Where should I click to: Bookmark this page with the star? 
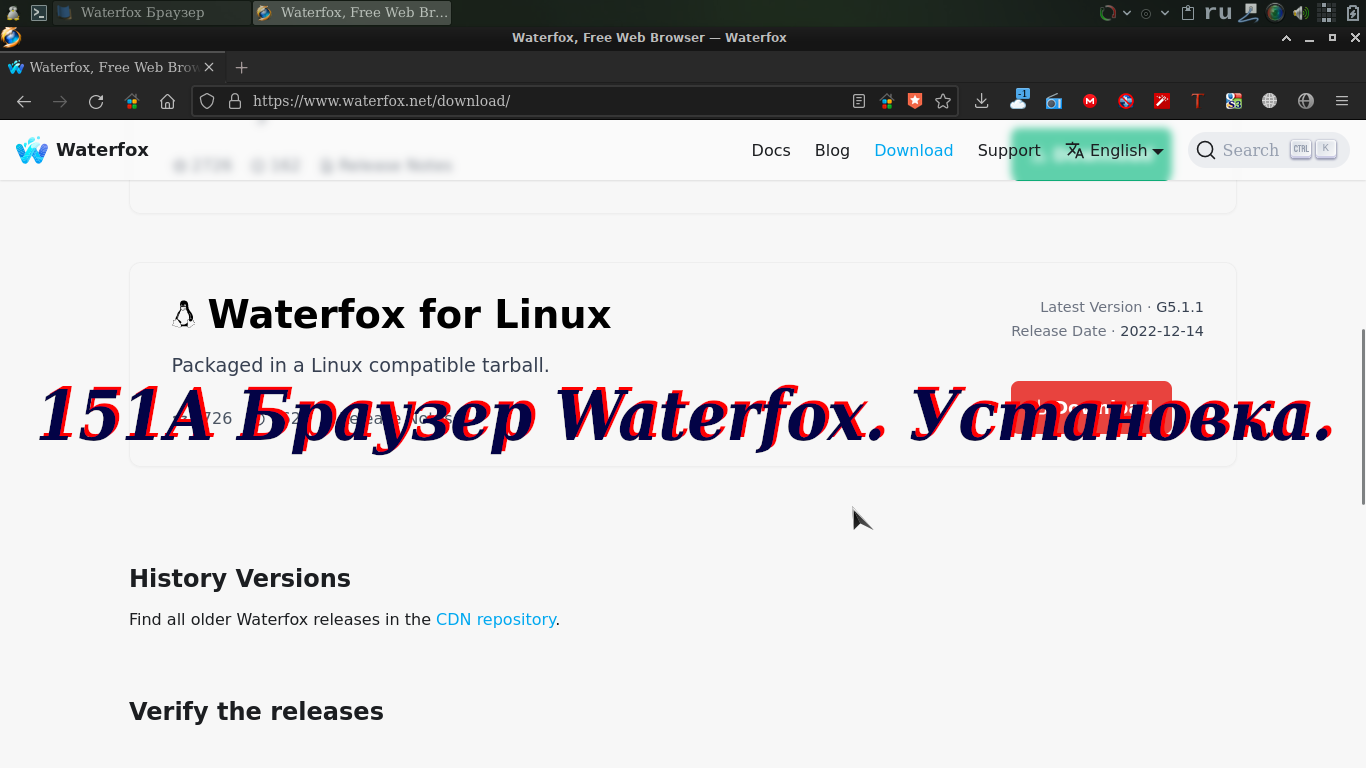pyautogui.click(x=942, y=101)
